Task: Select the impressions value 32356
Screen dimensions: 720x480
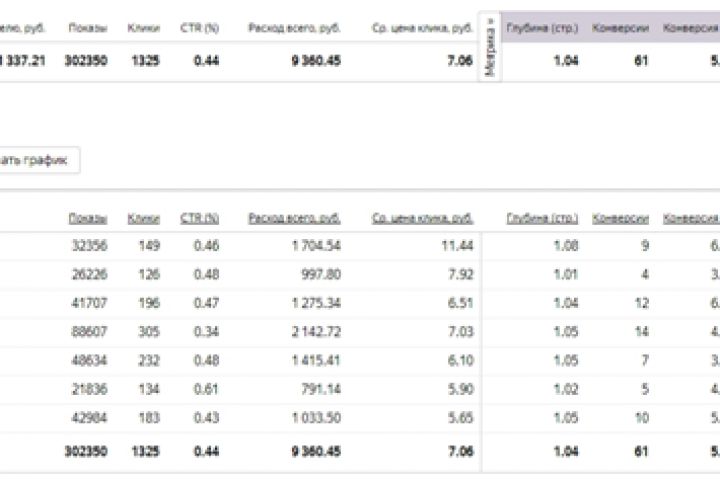Action: click(x=90, y=246)
